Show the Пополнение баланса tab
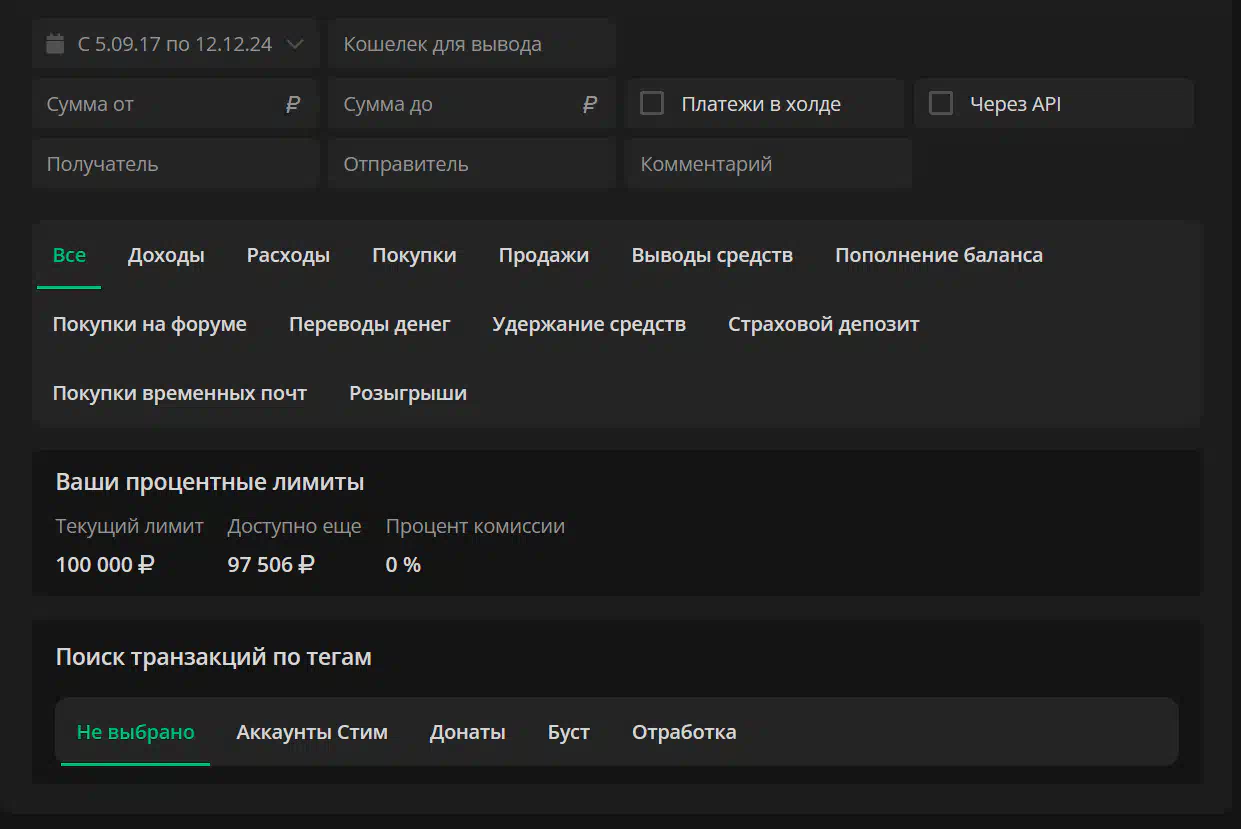 939,255
